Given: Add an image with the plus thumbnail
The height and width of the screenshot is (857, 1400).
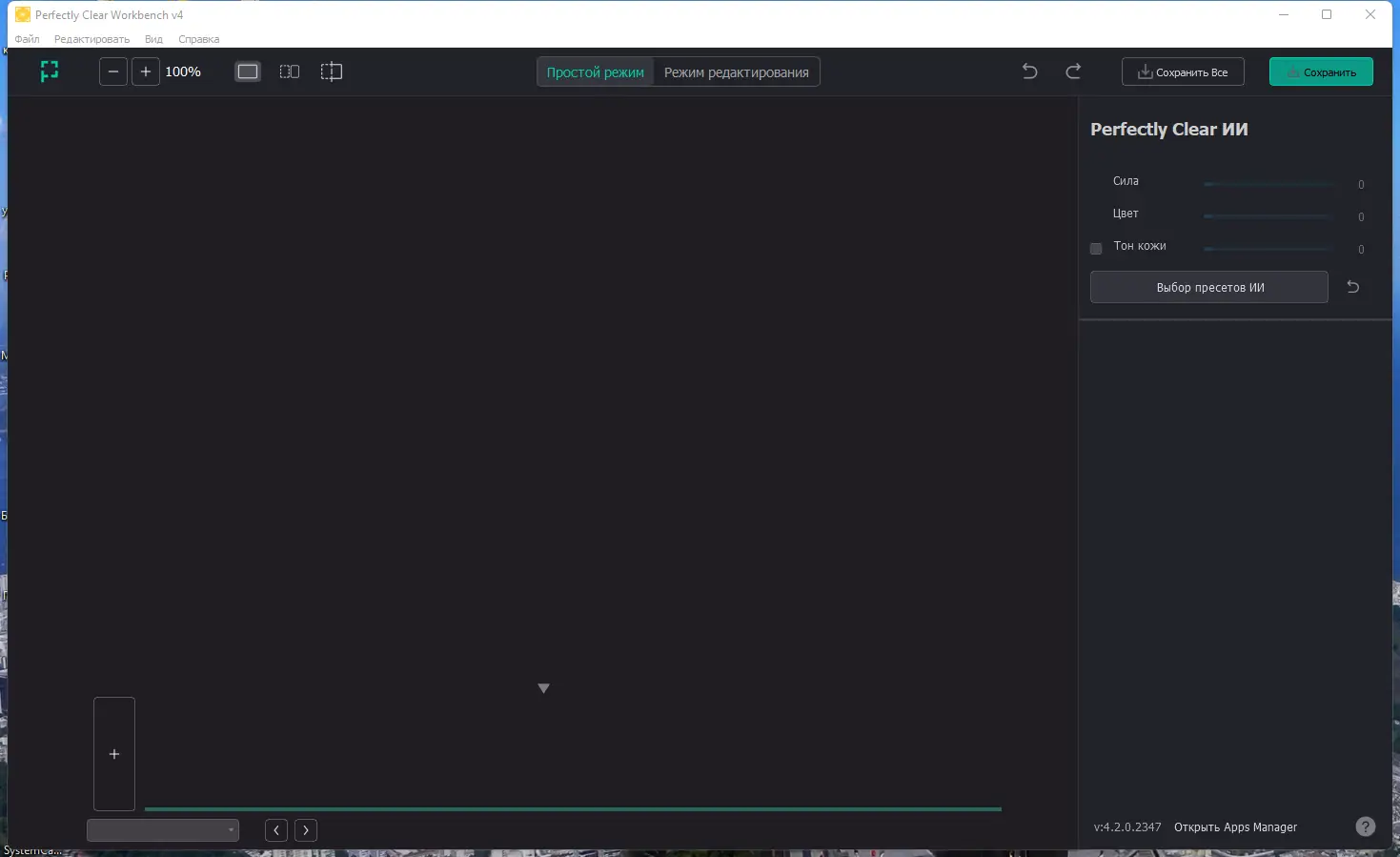Looking at the screenshot, I should tap(113, 753).
